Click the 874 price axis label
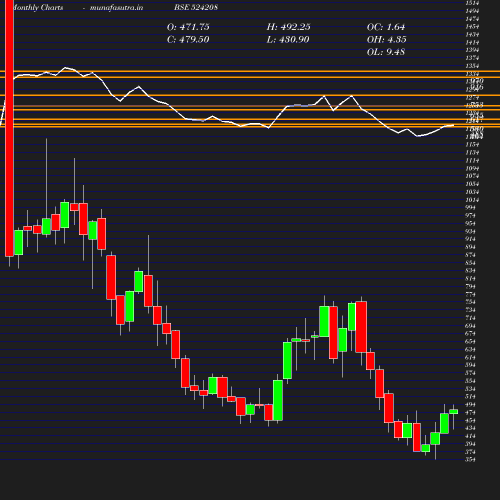 (x=470, y=255)
